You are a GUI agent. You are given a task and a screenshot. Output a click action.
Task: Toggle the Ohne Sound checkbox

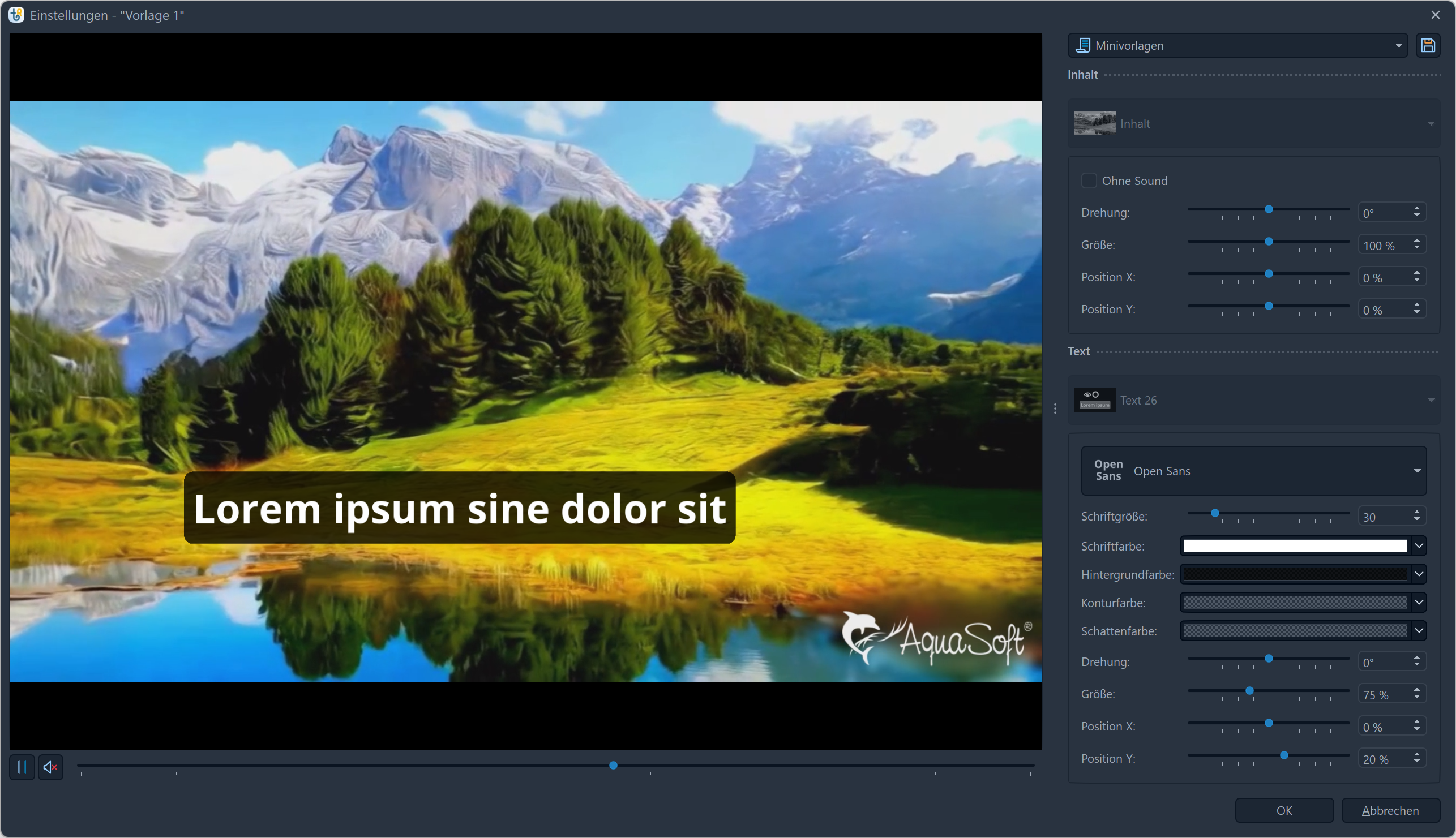coord(1089,181)
